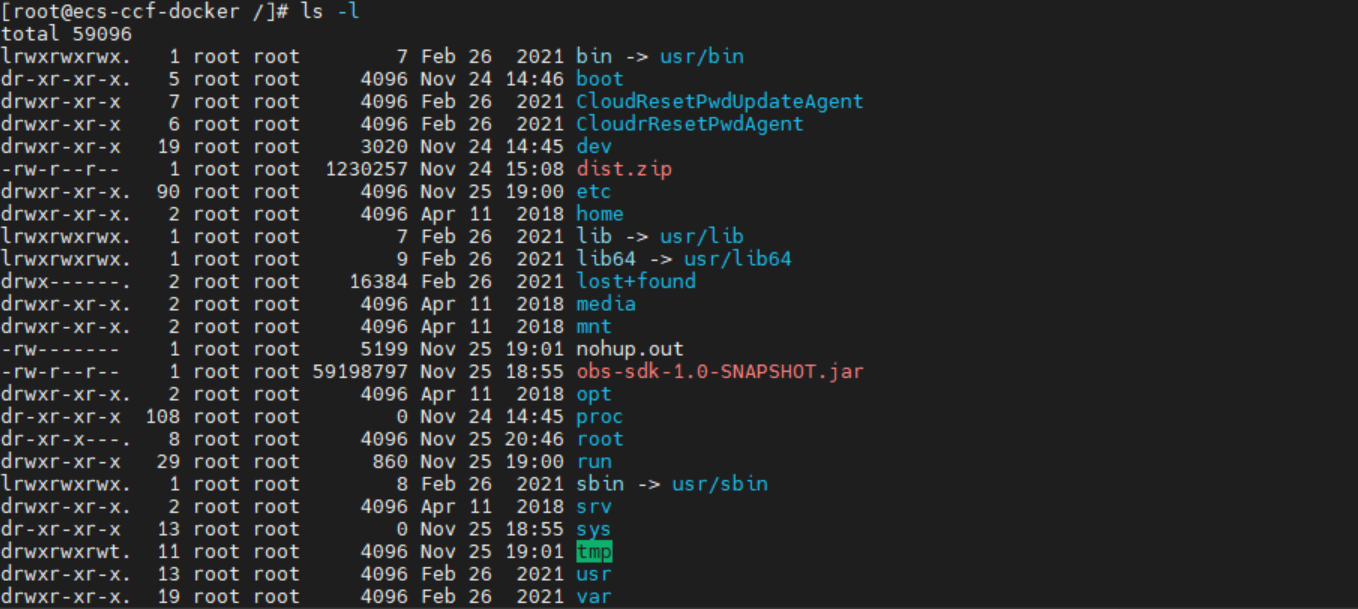
Task: Click the etc directory name
Action: 594,191
